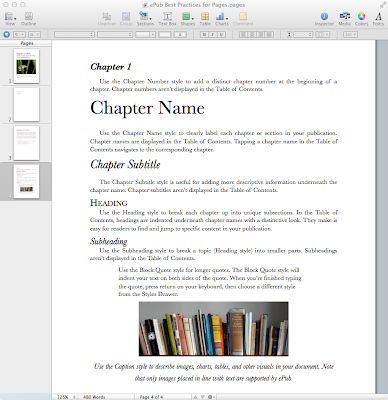Toggle italic text formatting
The width and height of the screenshot is (388, 400).
pyautogui.click(x=213, y=34)
